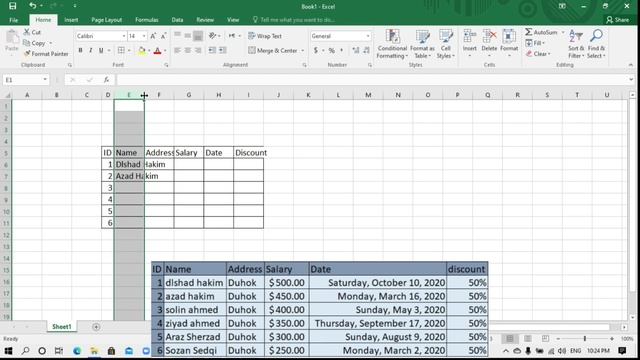Image resolution: width=640 pixels, height=360 pixels.
Task: Open Format as Table gallery
Action: click(x=422, y=44)
